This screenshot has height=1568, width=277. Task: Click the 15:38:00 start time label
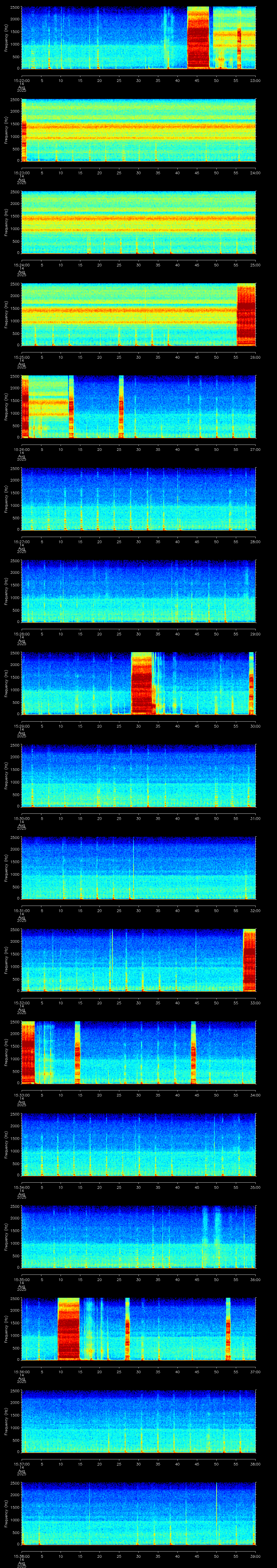(x=21, y=1556)
